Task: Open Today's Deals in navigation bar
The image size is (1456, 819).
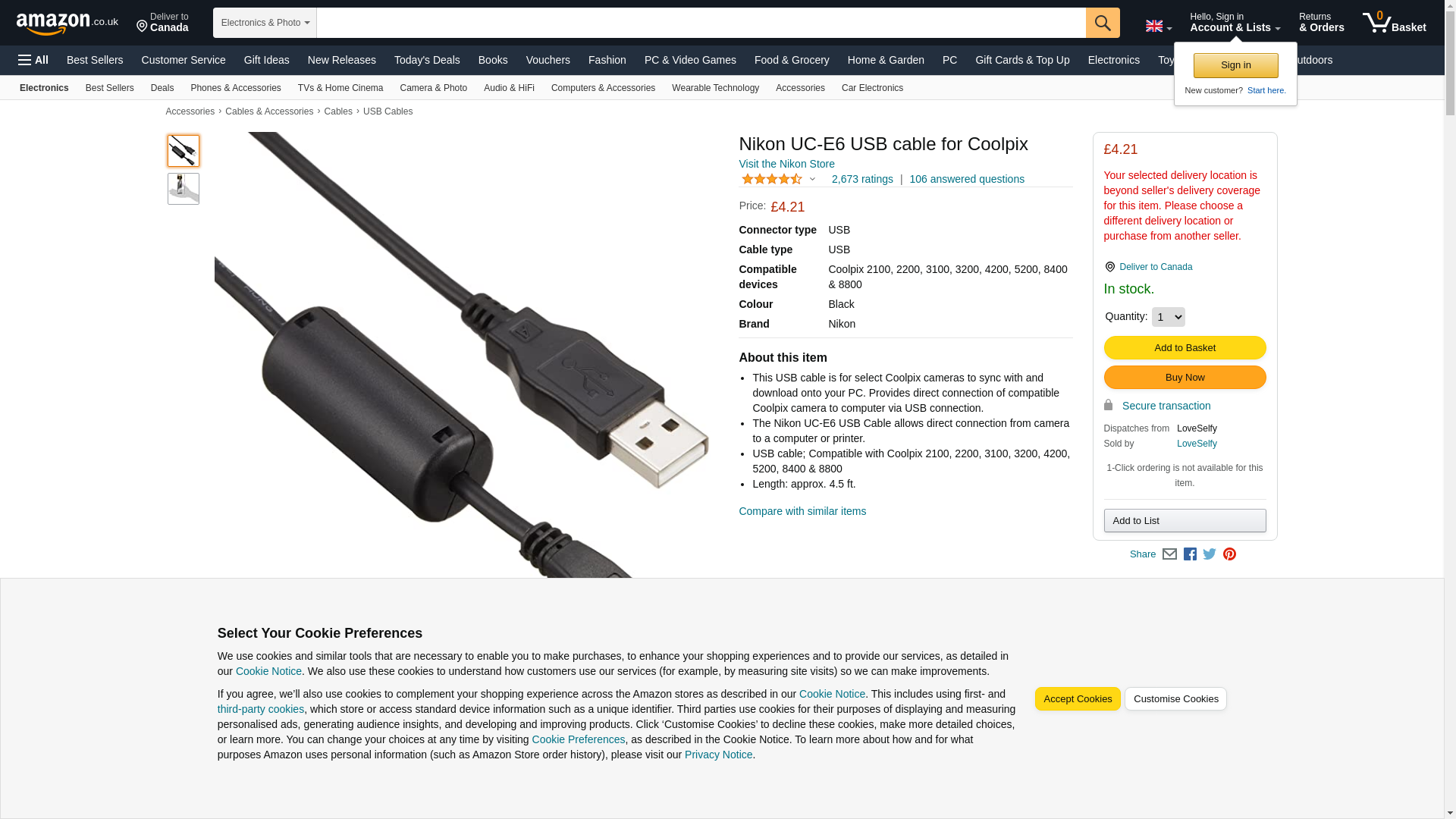Action: coord(427,60)
